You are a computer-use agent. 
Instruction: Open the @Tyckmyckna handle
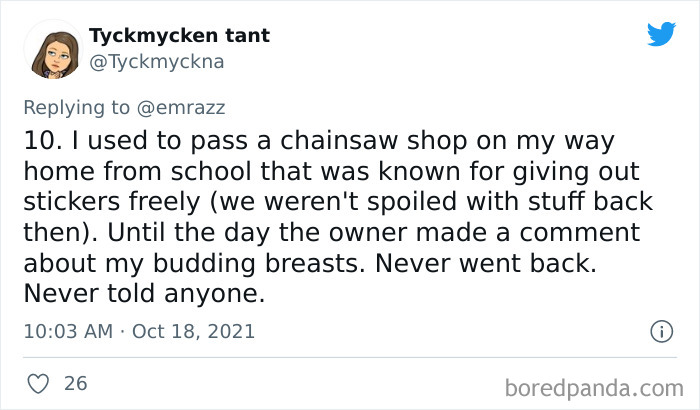[x=157, y=61]
